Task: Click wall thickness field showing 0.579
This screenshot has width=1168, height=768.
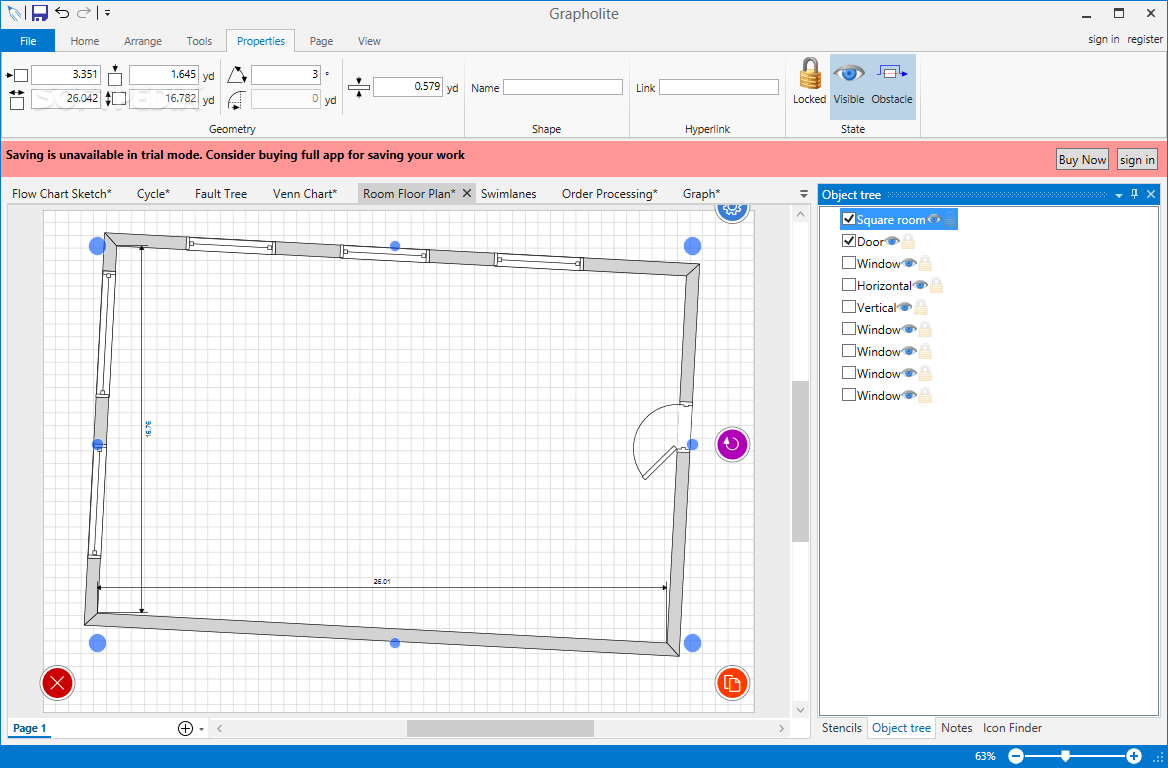Action: tap(407, 87)
